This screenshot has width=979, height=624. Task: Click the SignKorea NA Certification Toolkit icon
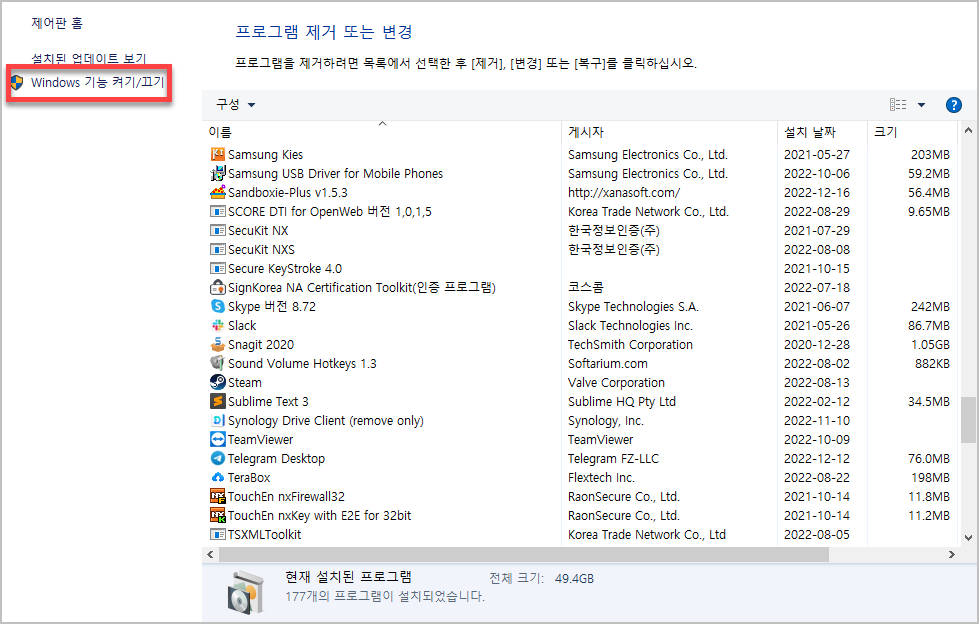(x=217, y=287)
